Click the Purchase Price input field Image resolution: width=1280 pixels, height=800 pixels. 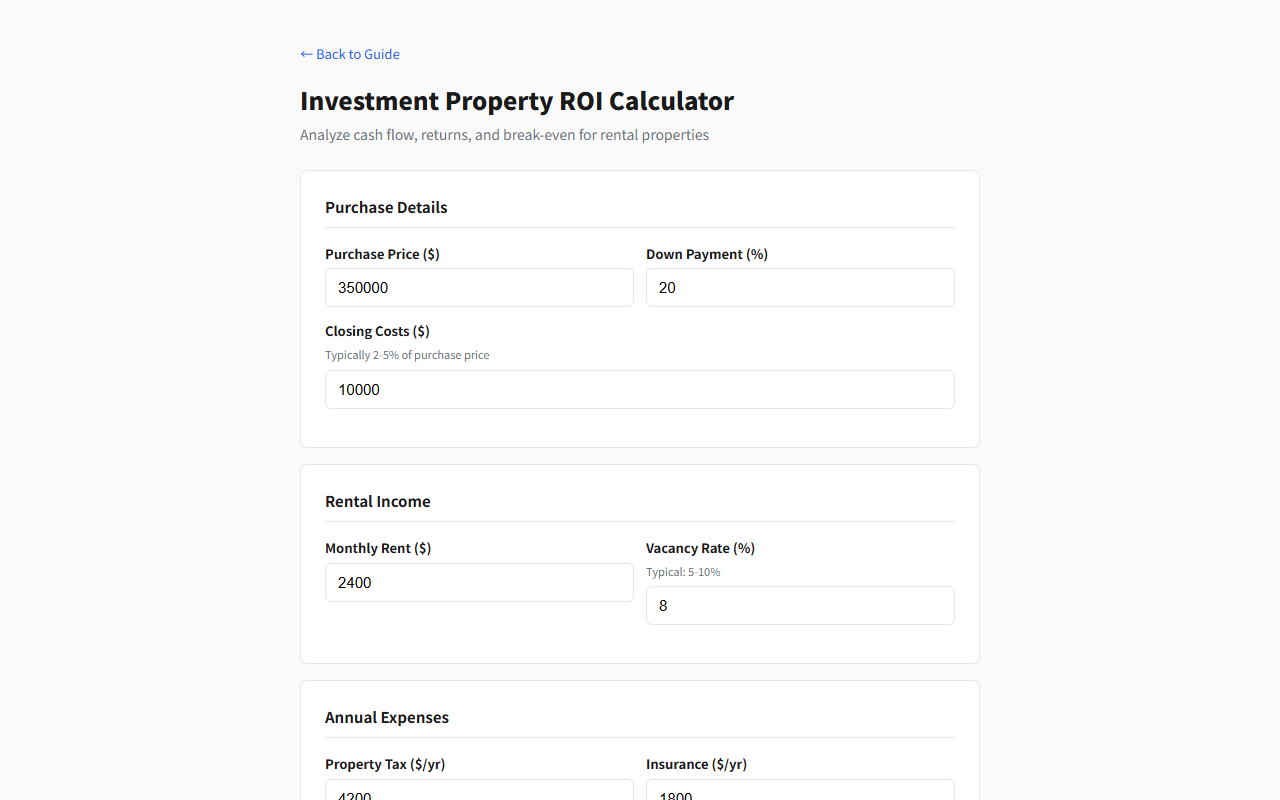479,288
